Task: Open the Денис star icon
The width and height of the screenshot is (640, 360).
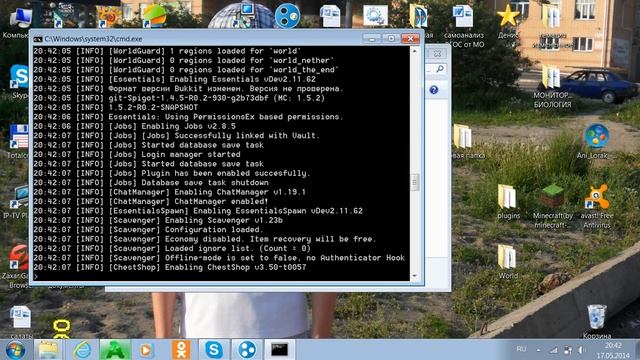Action: [508, 16]
